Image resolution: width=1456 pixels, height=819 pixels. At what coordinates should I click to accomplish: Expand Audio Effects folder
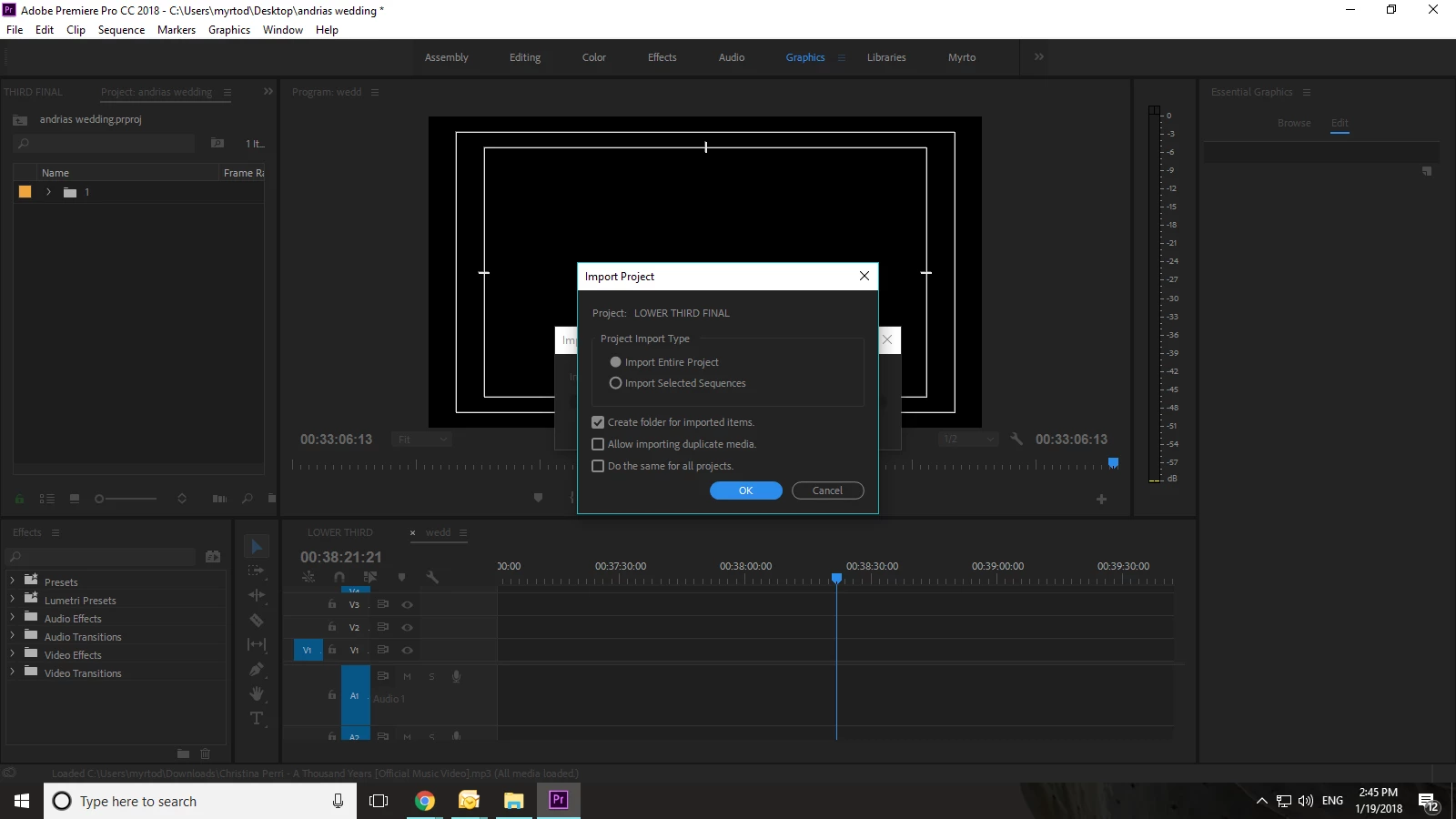point(12,617)
